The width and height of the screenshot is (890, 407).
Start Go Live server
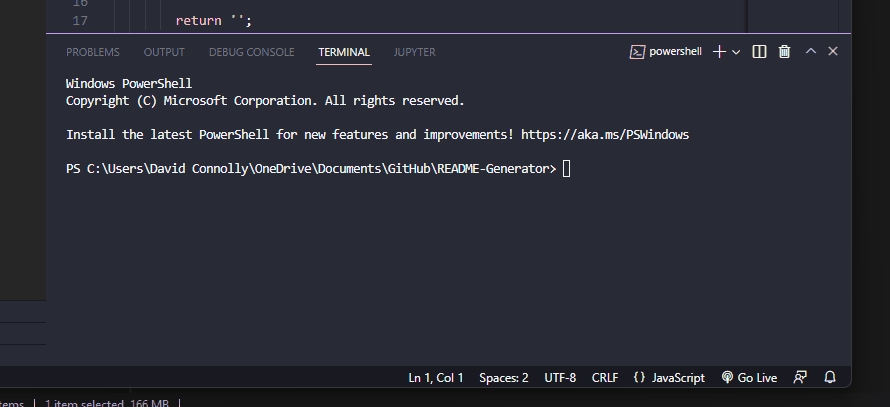point(749,377)
